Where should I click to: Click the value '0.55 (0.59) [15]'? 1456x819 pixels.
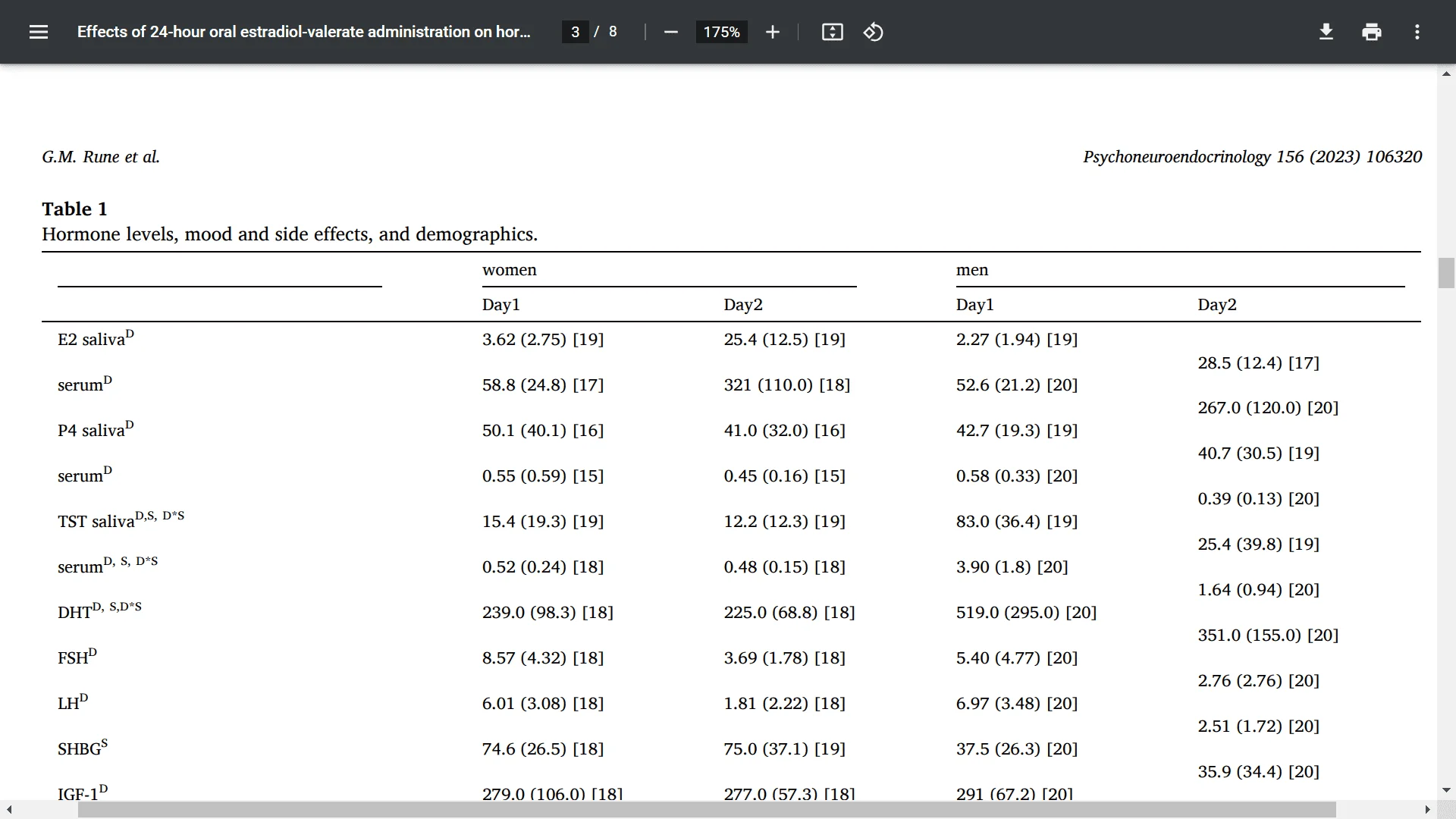(543, 475)
